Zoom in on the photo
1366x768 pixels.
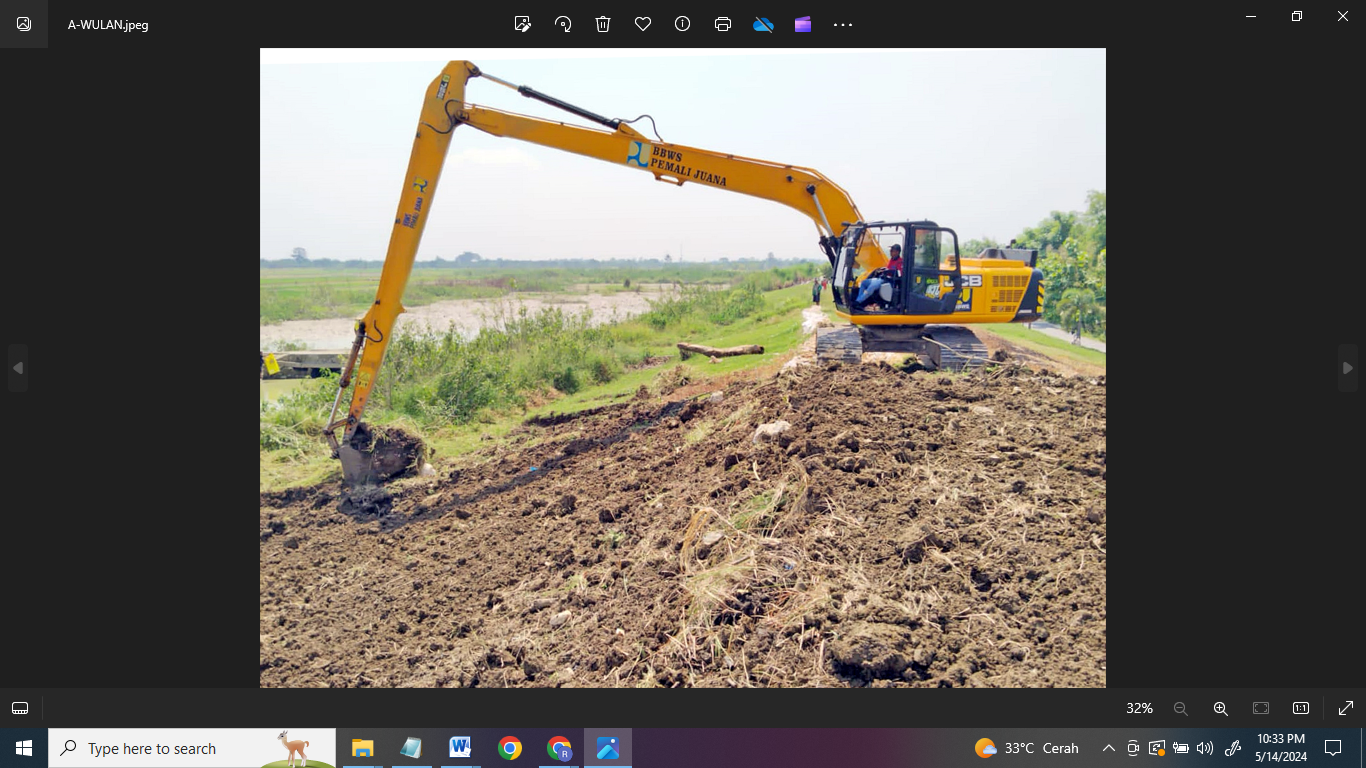[x=1220, y=708]
